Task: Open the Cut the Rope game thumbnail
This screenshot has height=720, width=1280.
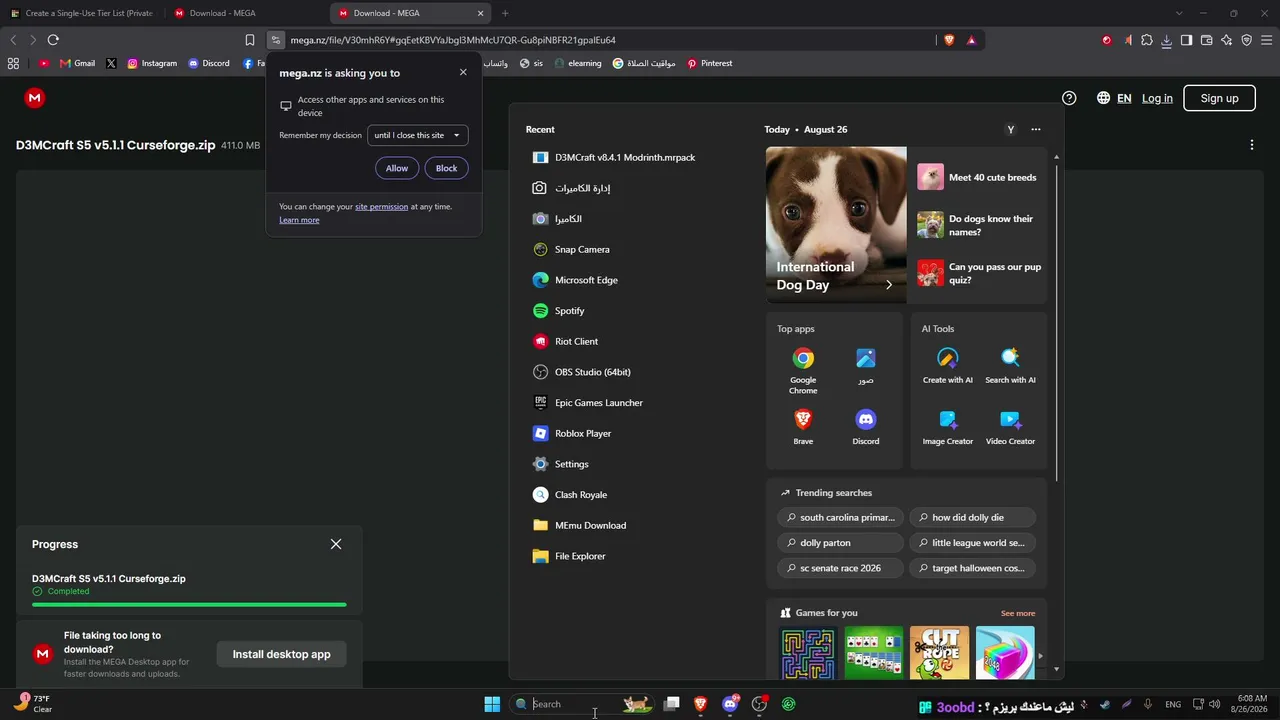Action: (x=940, y=653)
